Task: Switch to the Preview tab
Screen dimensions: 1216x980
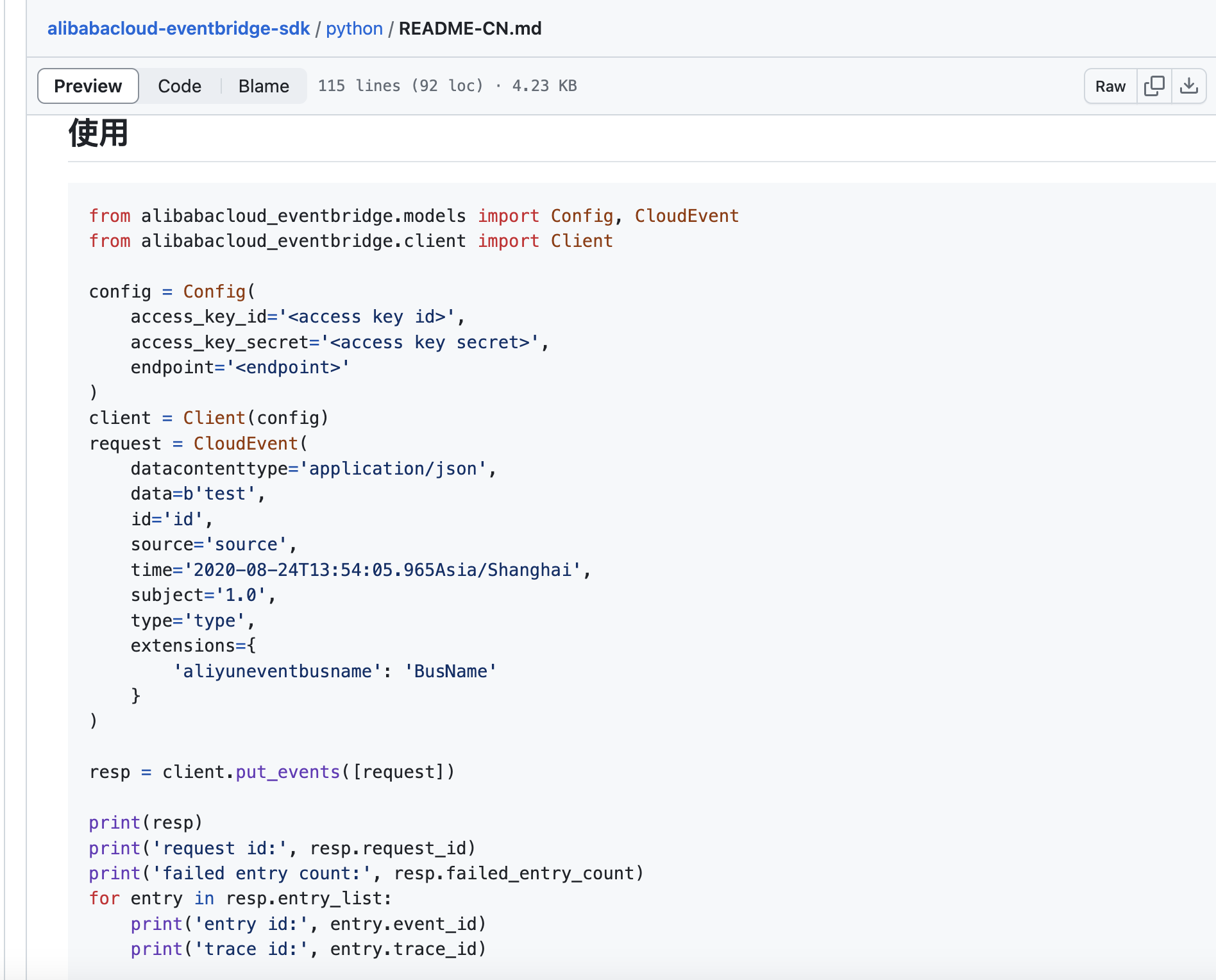Action: click(88, 86)
